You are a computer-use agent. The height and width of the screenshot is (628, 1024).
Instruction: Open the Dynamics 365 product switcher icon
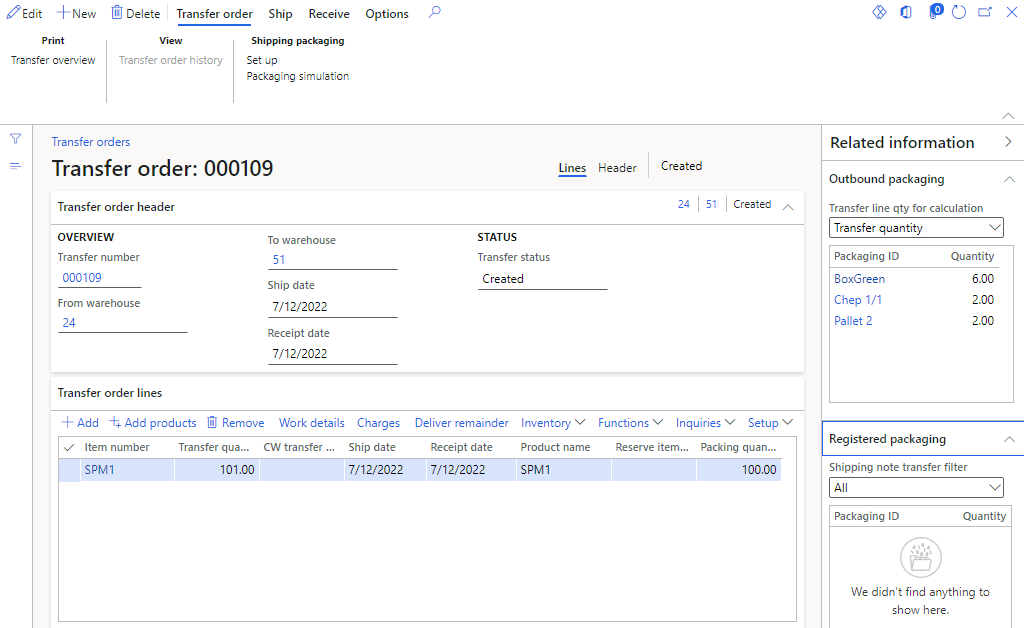click(x=879, y=12)
